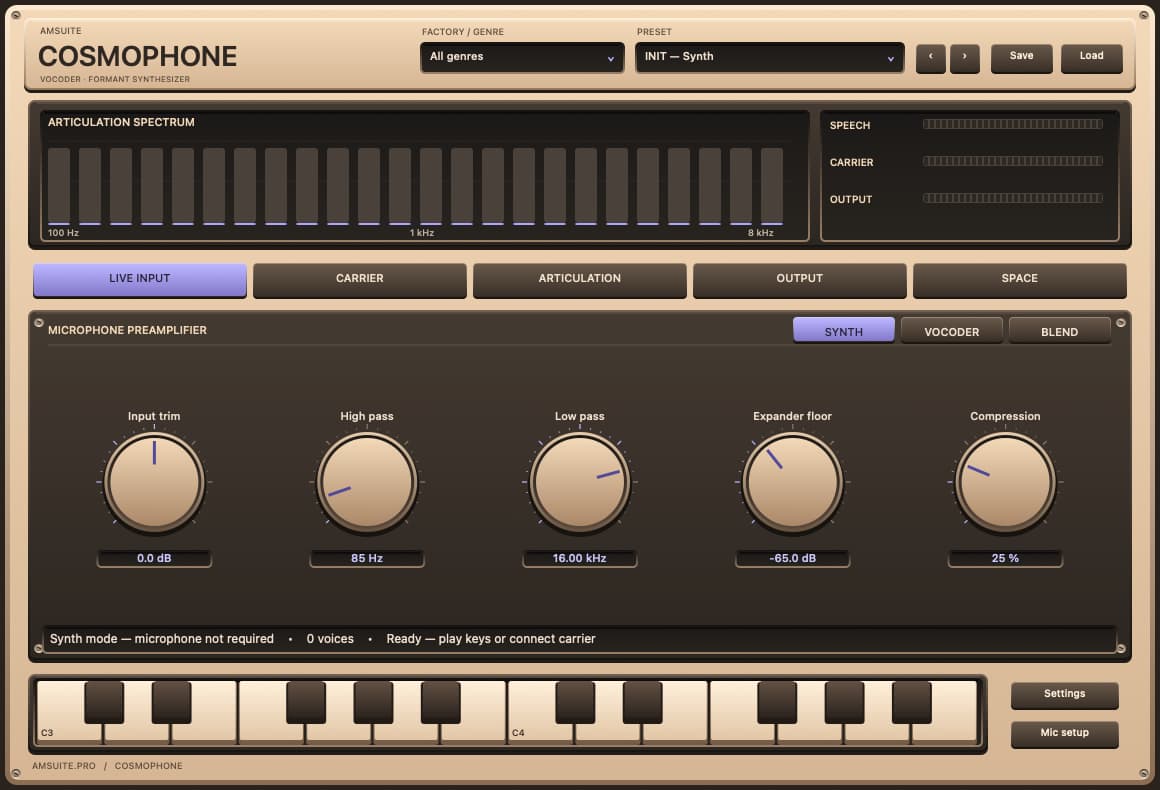This screenshot has width=1160, height=790.
Task: Open Mic setup
Action: tap(1065, 734)
